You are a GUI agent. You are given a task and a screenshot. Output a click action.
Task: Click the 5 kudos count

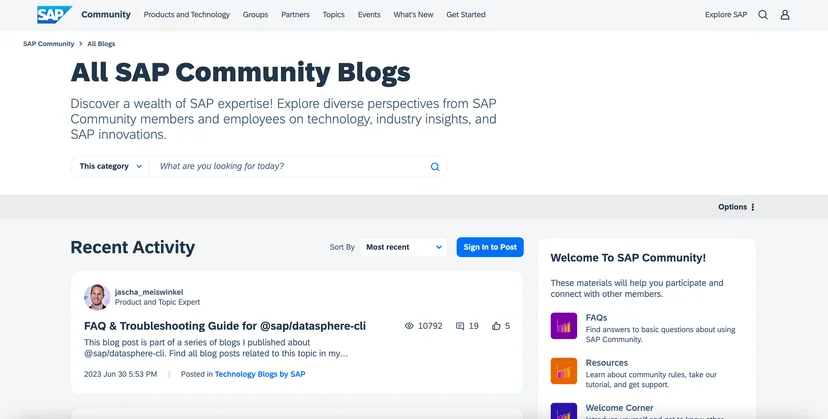(507, 326)
